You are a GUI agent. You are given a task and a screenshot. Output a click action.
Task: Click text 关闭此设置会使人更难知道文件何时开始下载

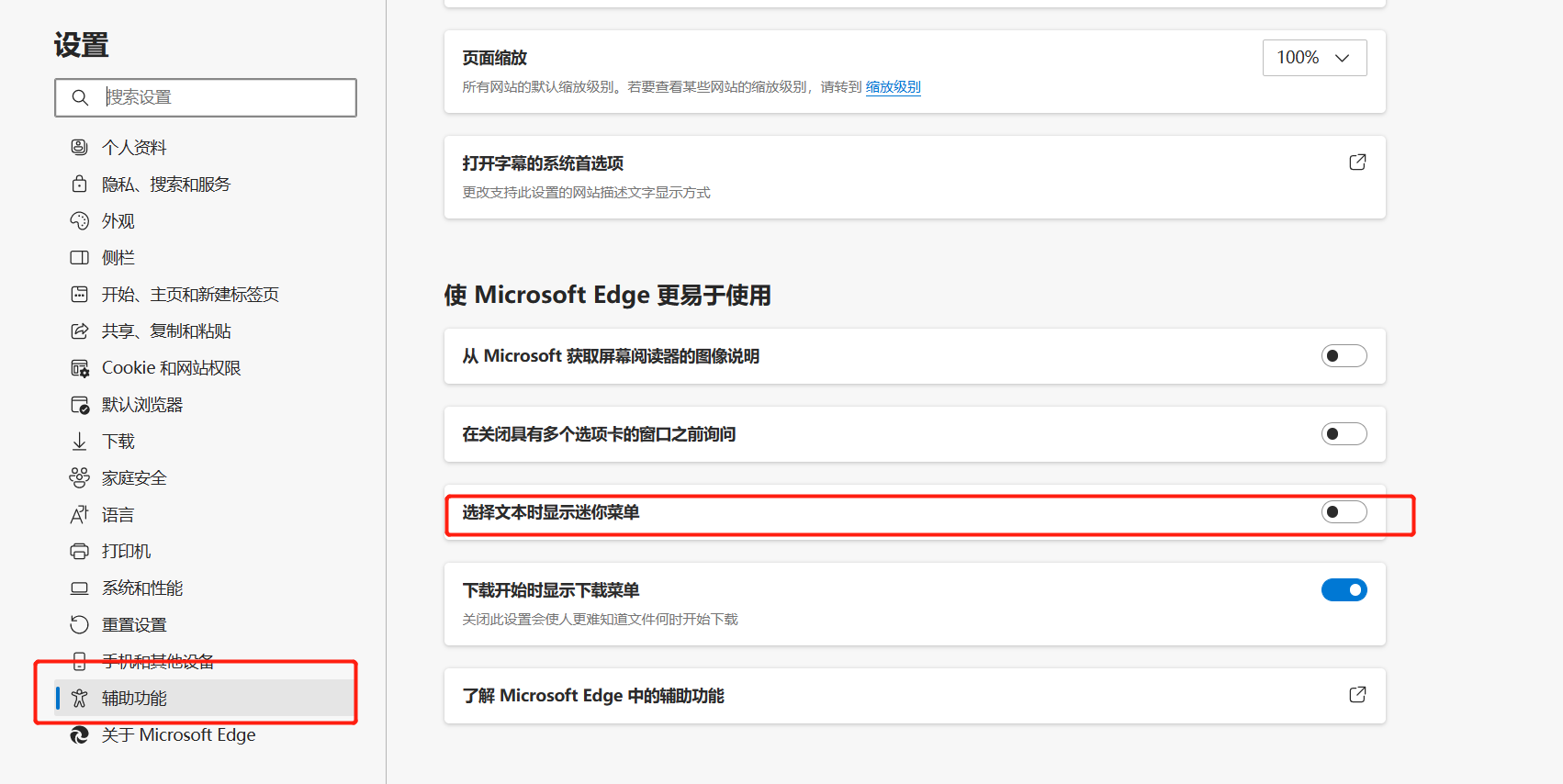(x=601, y=620)
